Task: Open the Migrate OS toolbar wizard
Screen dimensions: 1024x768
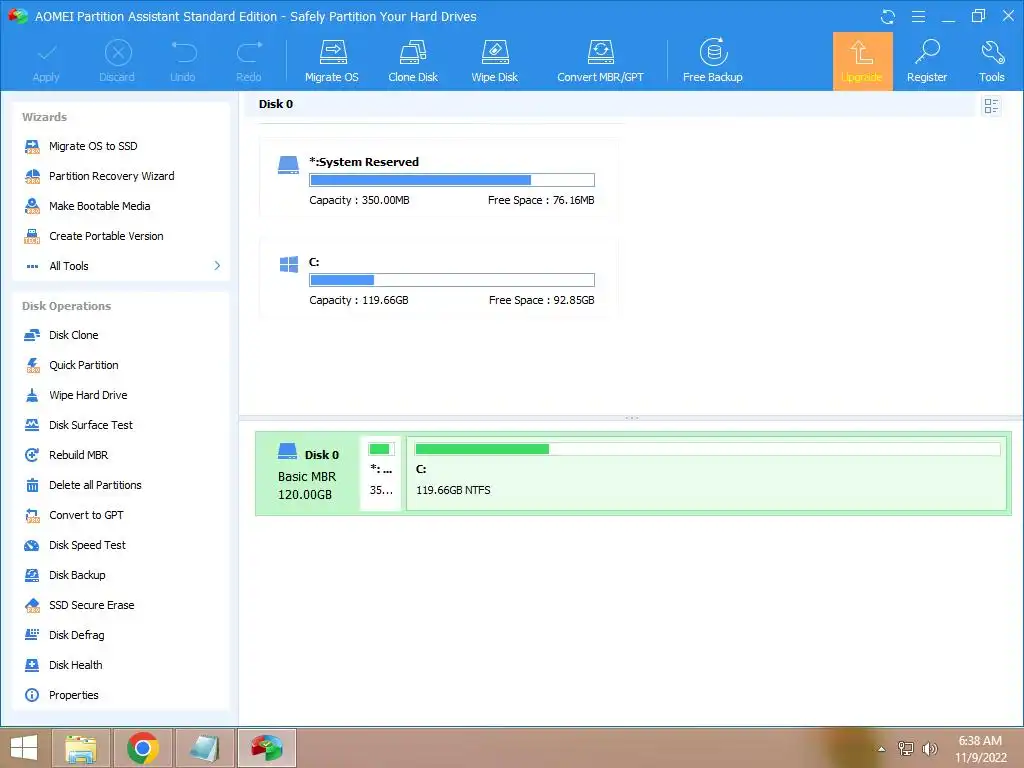Action: (332, 61)
